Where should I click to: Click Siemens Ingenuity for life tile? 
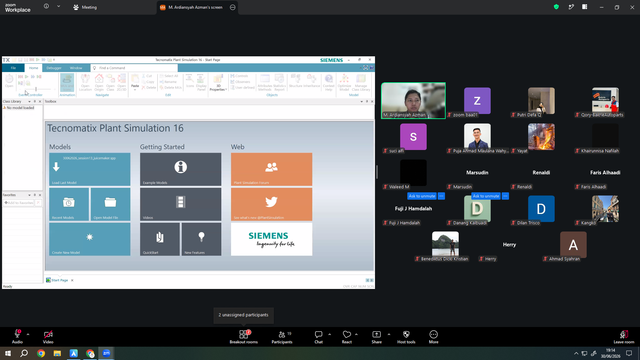pos(271,239)
